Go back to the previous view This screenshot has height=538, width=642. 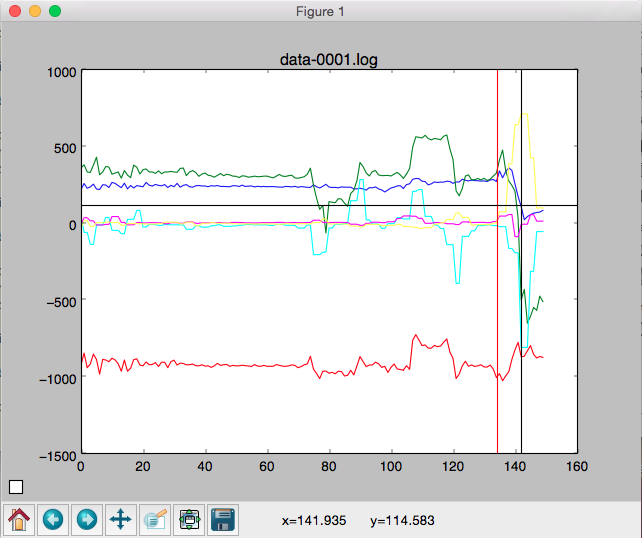click(53, 520)
